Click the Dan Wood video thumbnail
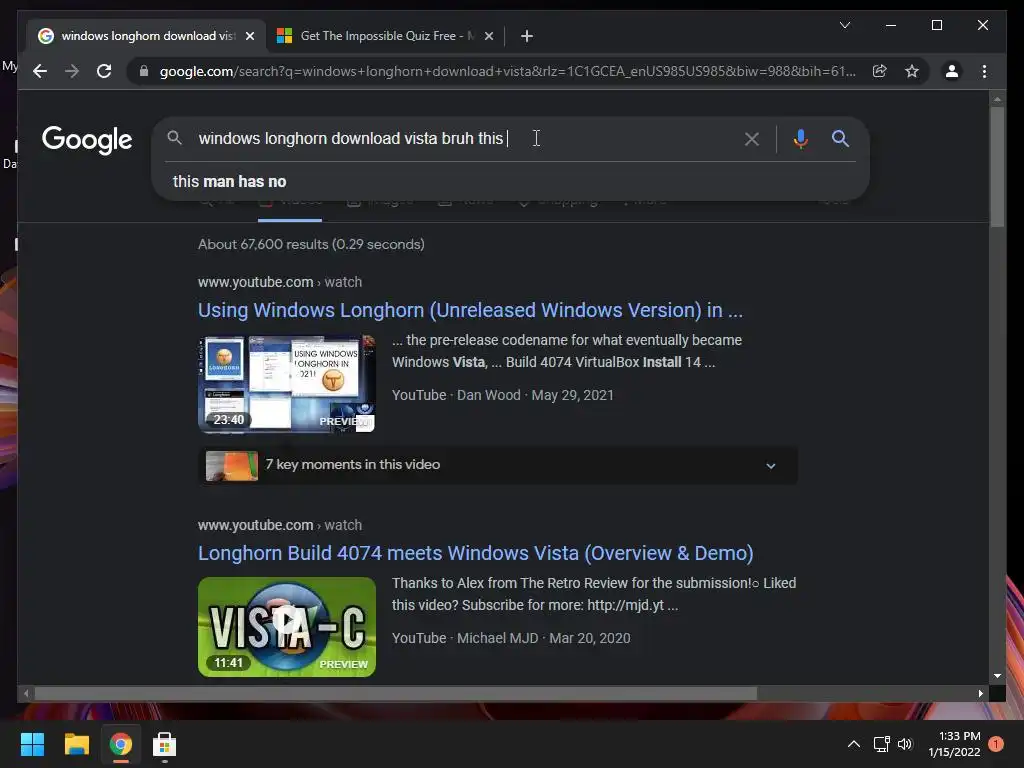 click(287, 384)
